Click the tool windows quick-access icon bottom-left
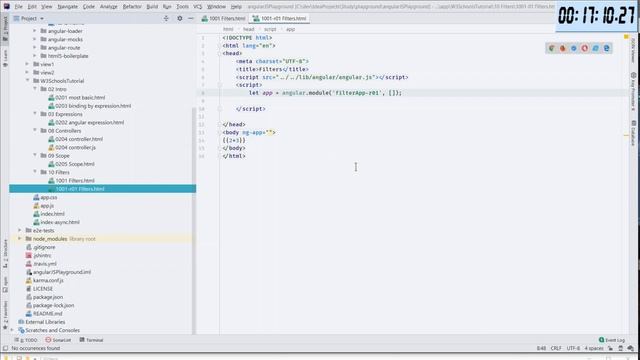 coord(5,348)
